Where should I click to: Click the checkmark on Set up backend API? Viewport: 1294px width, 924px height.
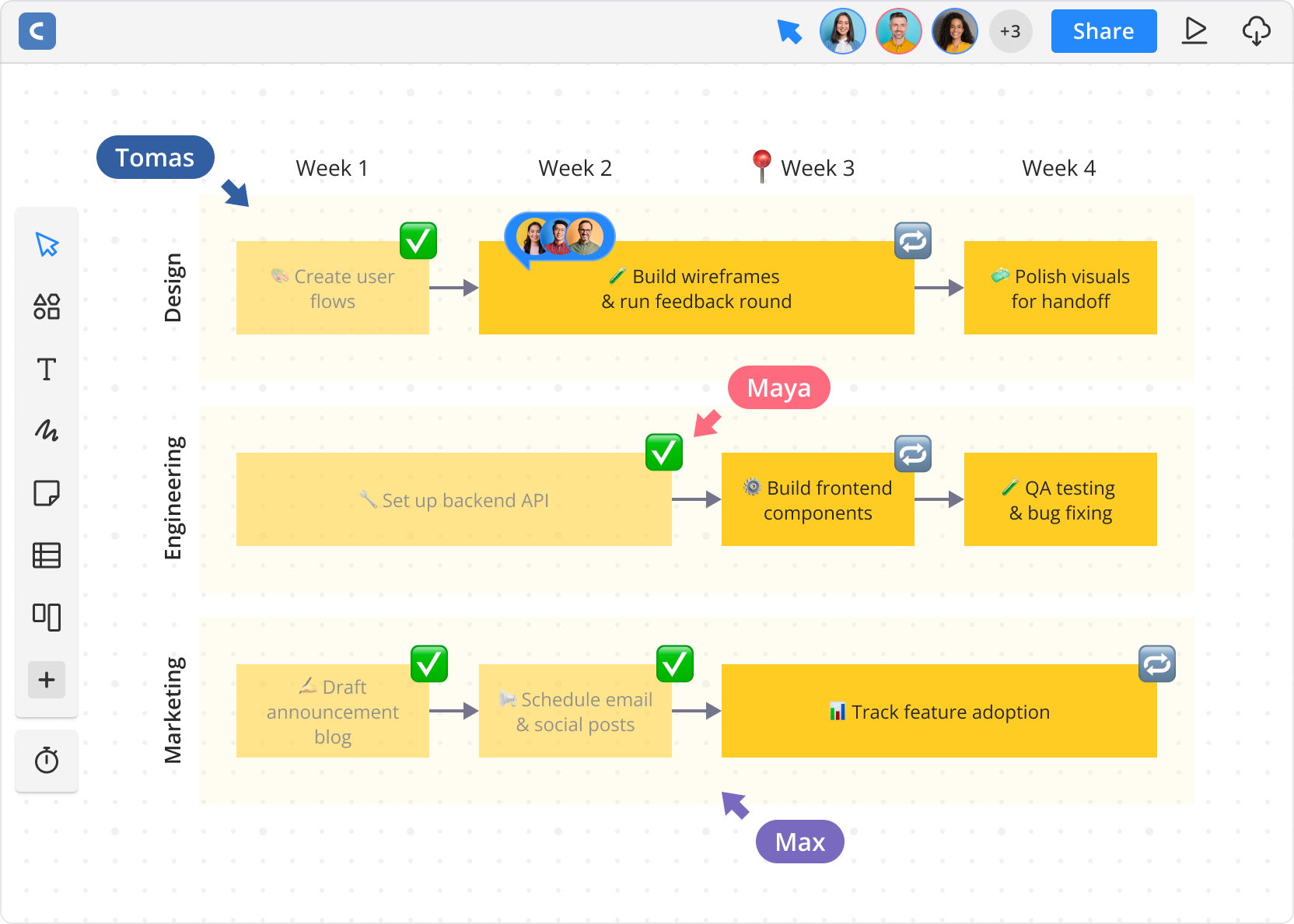pos(664,453)
